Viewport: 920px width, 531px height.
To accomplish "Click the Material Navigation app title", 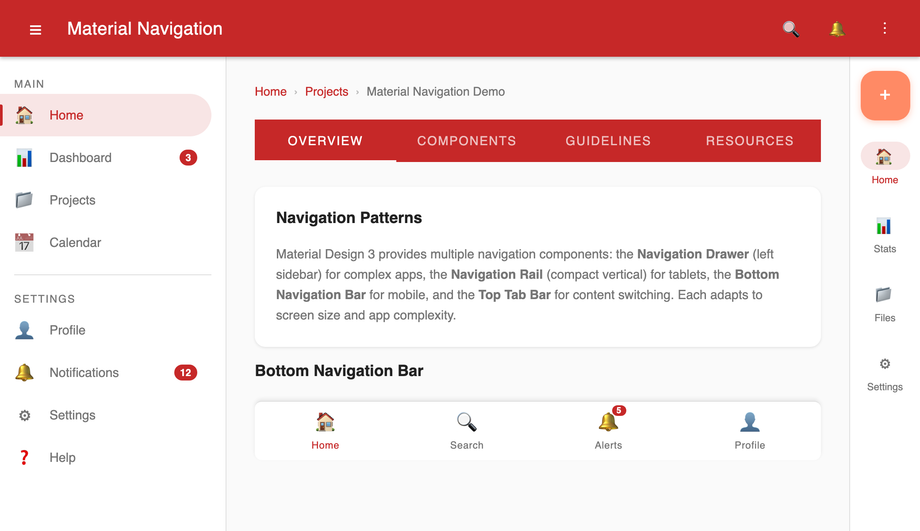I will tap(144, 29).
